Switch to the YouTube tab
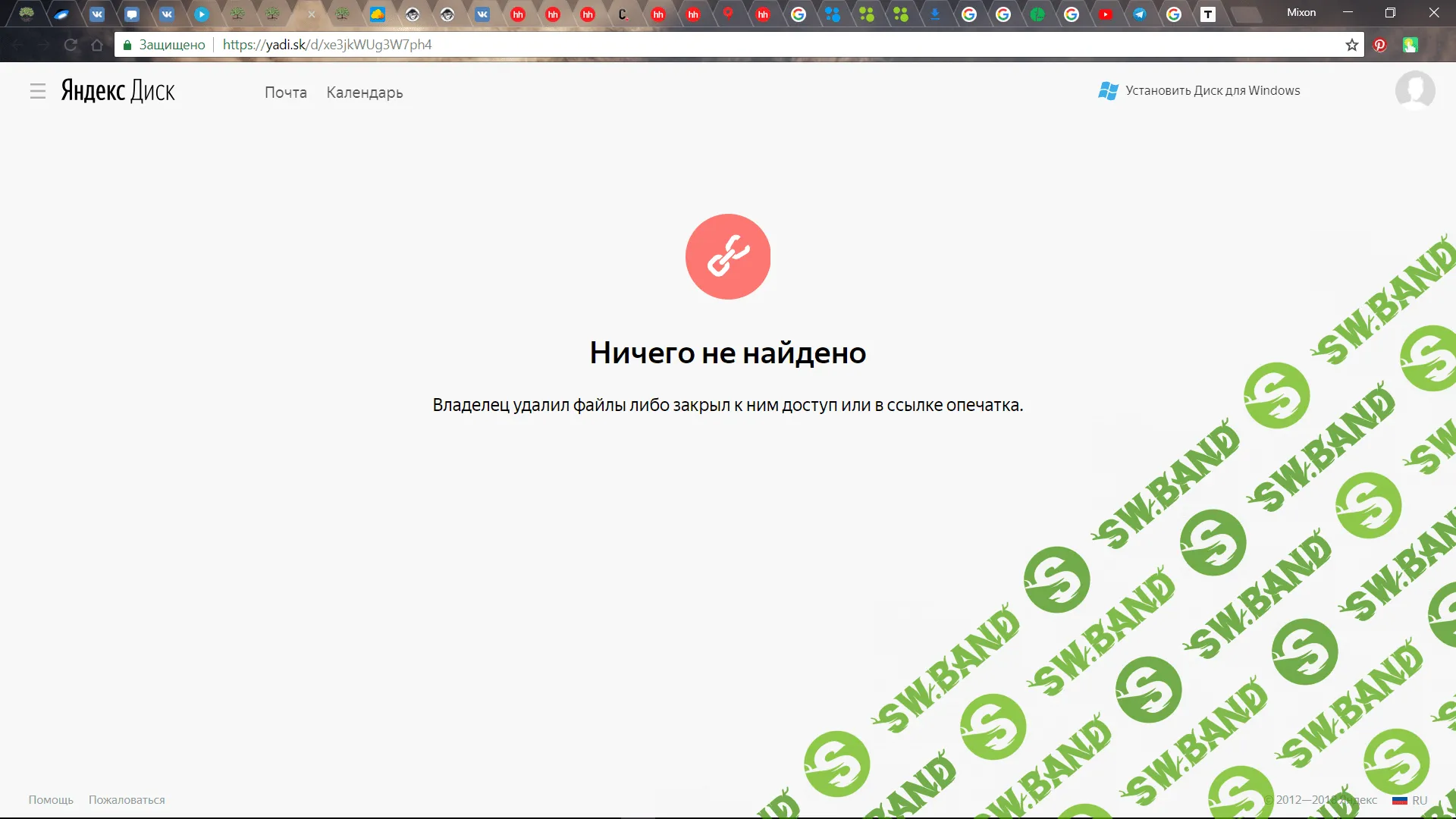The width and height of the screenshot is (1456, 819). [1105, 14]
